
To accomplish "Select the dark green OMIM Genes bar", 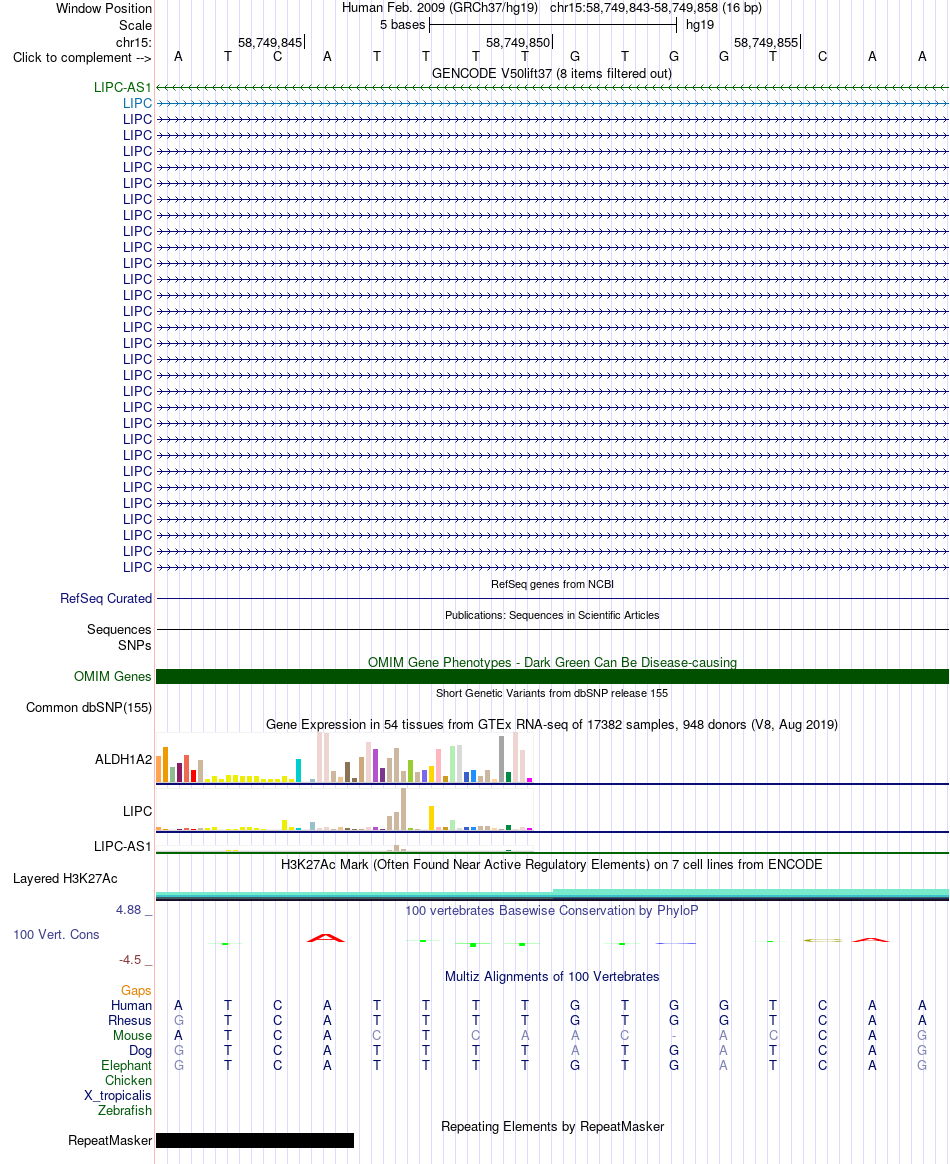I will point(552,676).
